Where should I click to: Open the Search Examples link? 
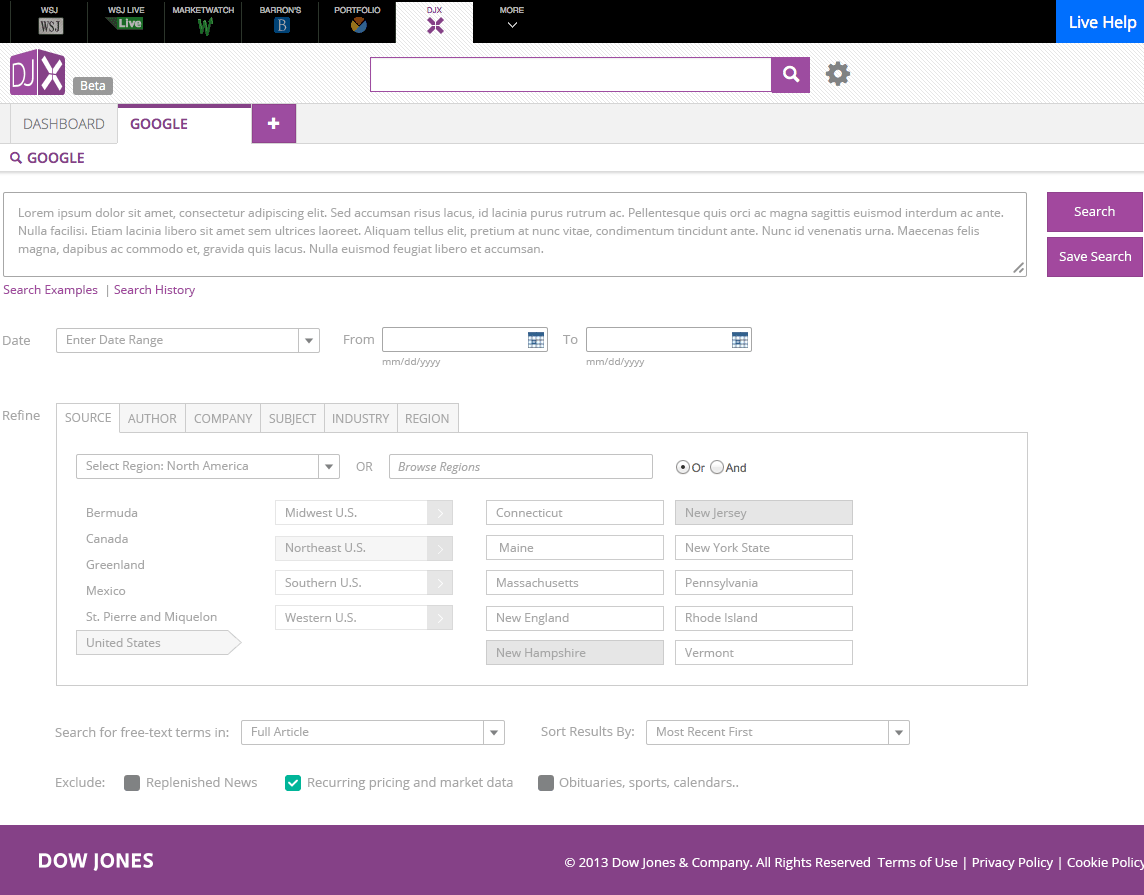coord(50,290)
